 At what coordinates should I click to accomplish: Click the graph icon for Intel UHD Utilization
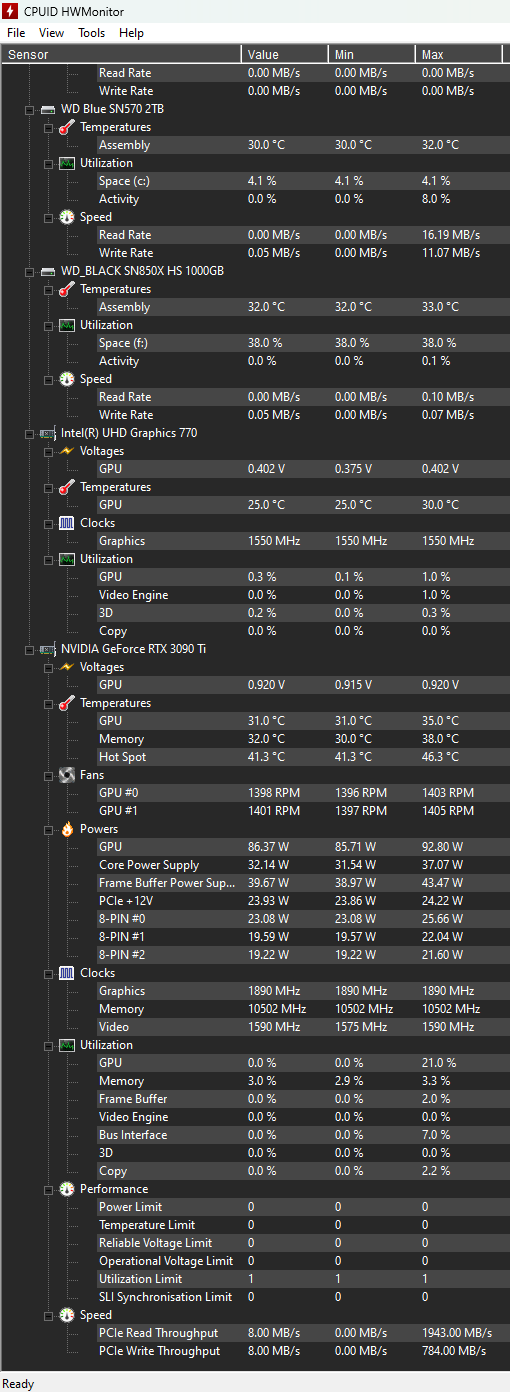(67, 559)
